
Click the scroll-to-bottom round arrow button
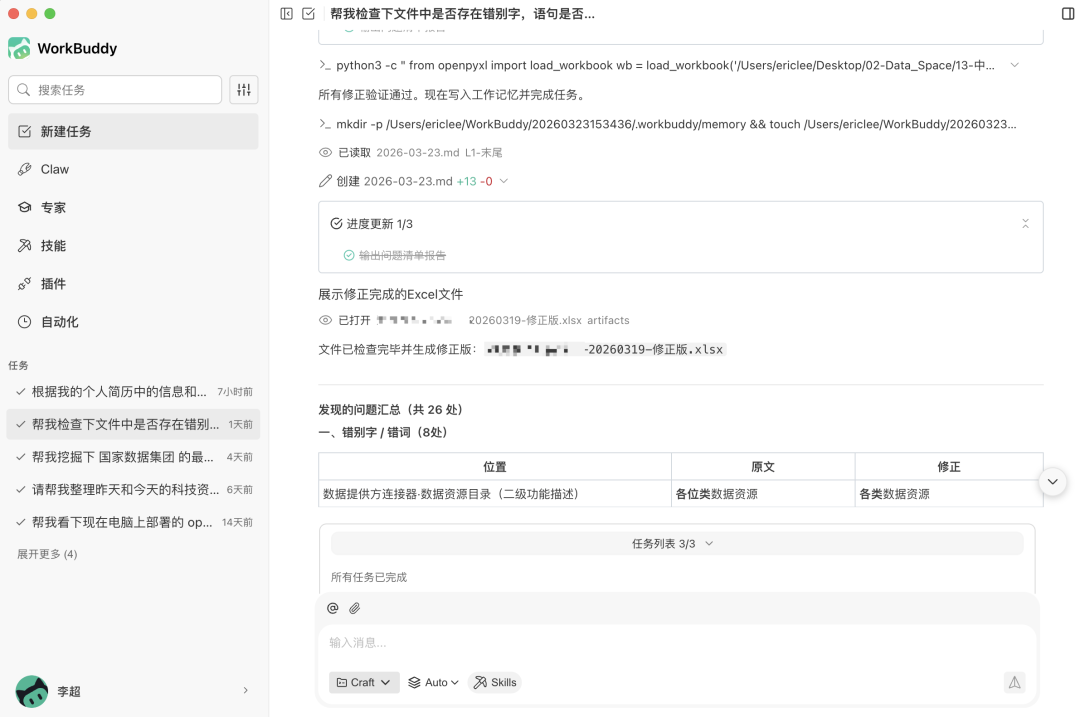(x=1052, y=481)
